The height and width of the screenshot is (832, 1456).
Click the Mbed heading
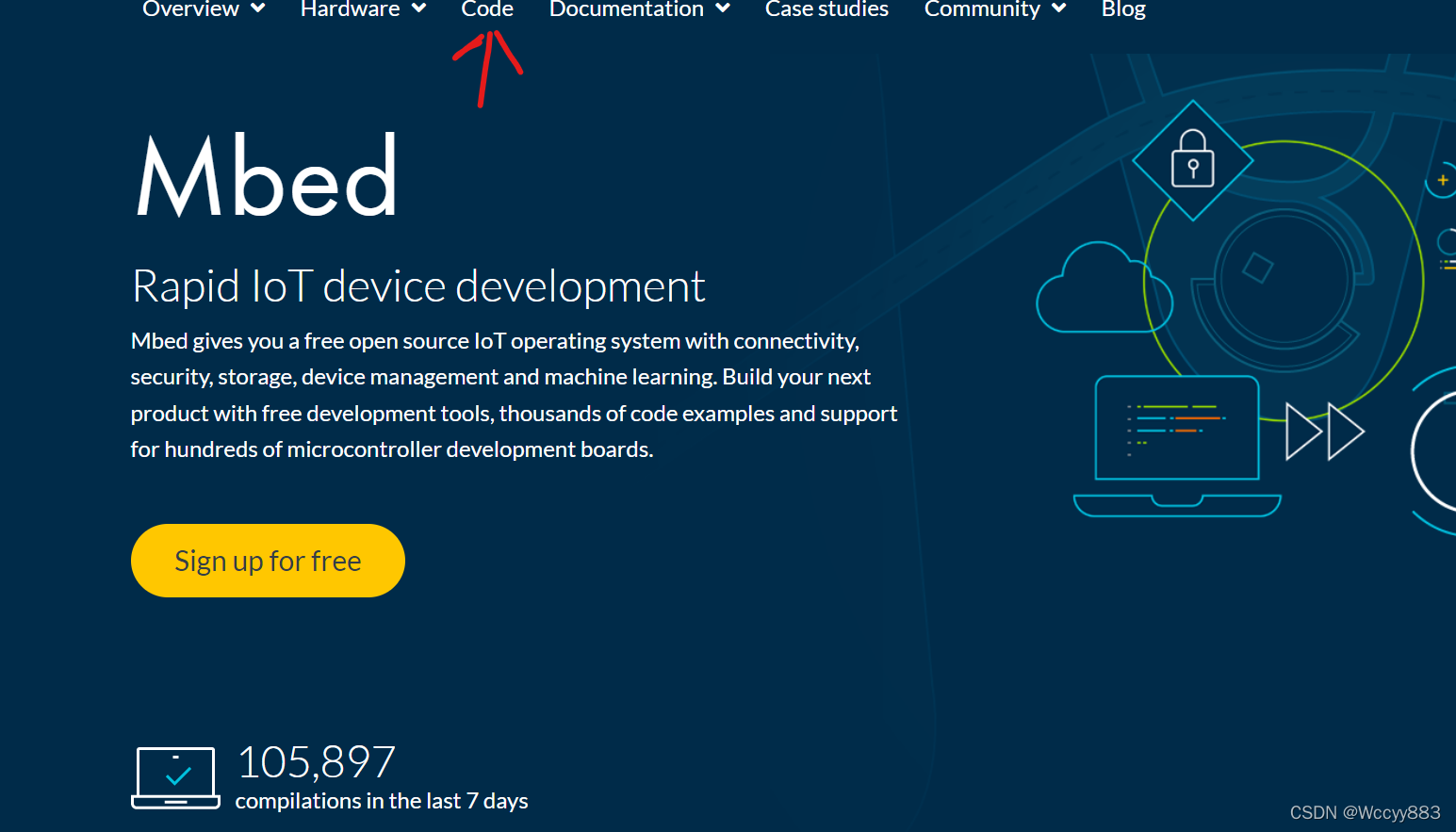click(267, 176)
